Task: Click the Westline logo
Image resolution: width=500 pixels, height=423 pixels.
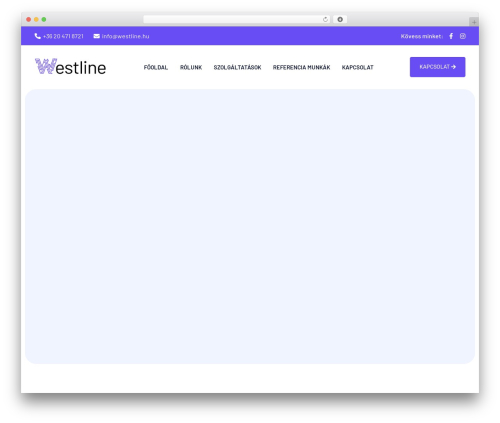Action: (x=70, y=67)
